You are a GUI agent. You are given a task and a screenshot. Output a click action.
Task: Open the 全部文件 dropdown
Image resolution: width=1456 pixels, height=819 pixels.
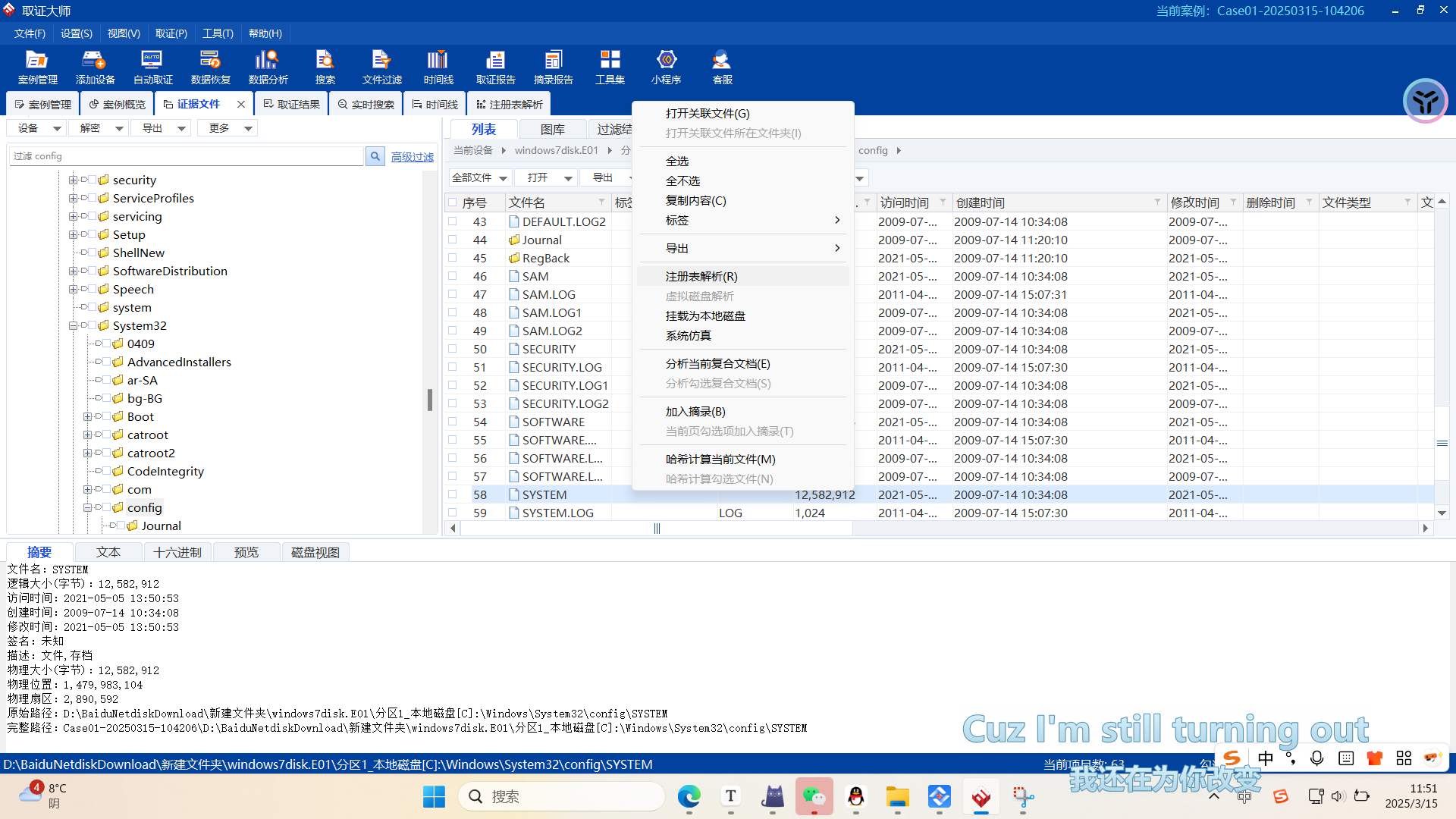point(479,177)
